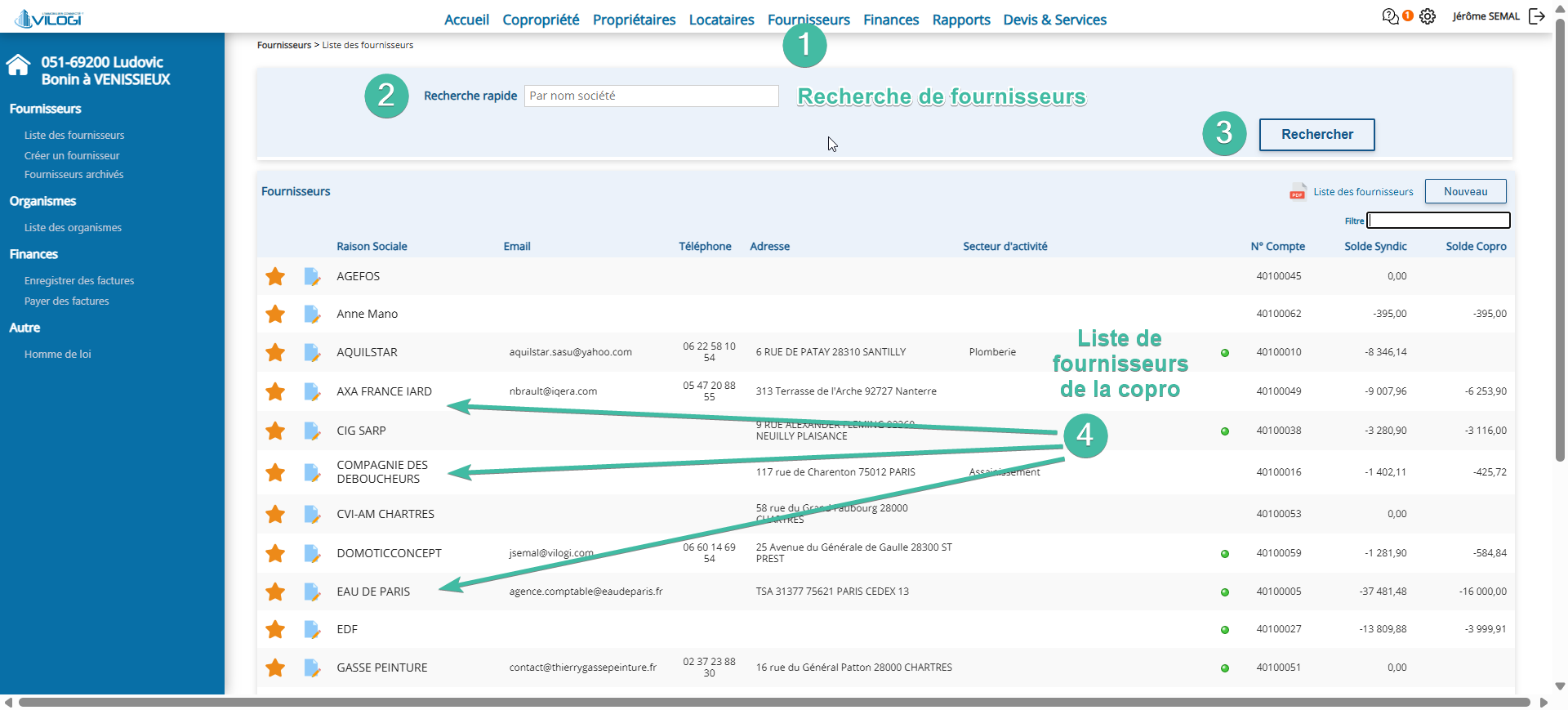Open the edit document icon for CVI-AM CHARTRES
Screen dimensions: 1568x710
coord(312,514)
